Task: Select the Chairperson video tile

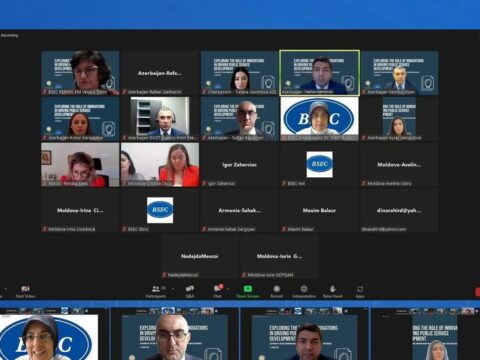Action: point(239,73)
